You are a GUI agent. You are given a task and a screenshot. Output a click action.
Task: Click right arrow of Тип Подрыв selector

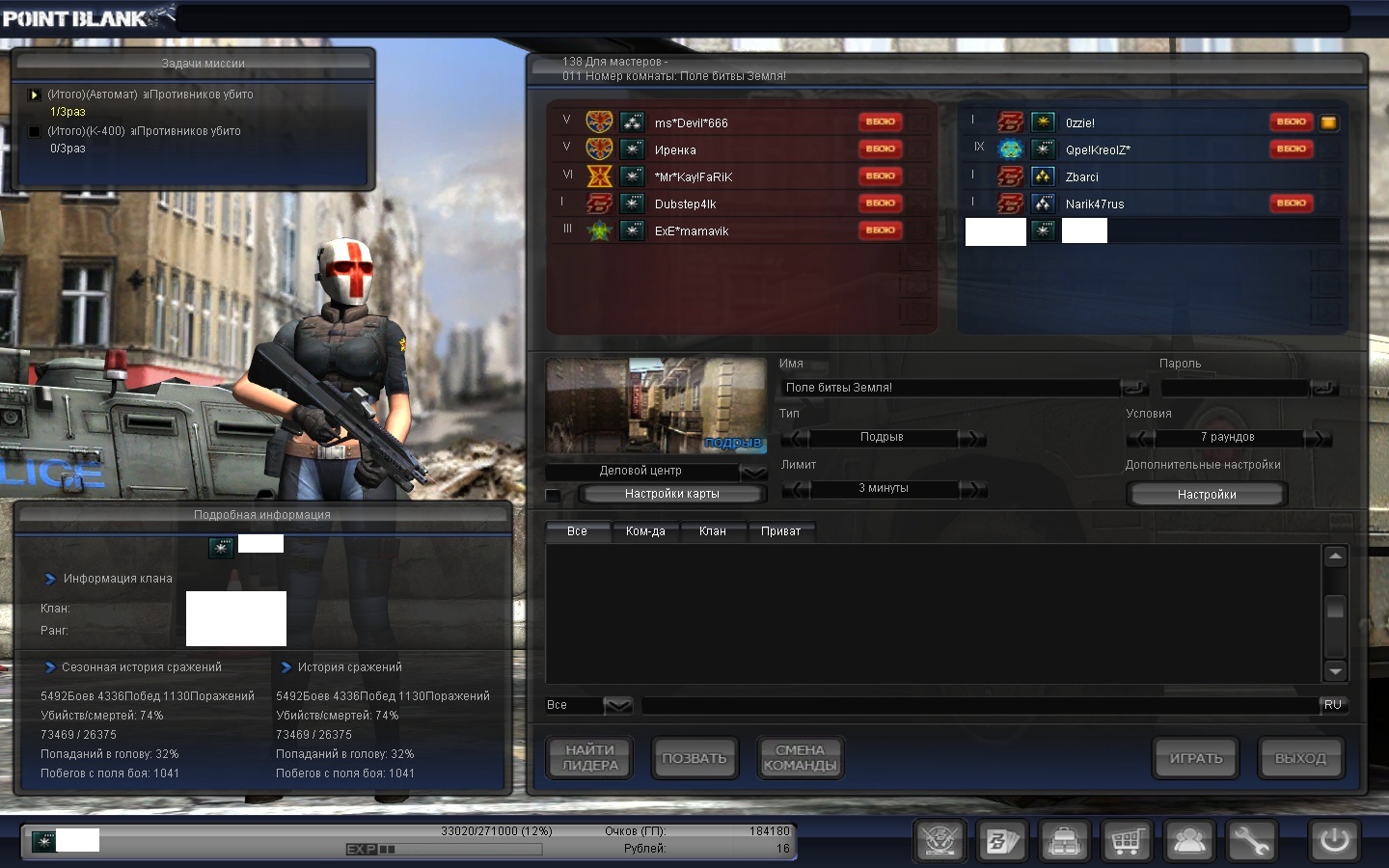coord(972,438)
